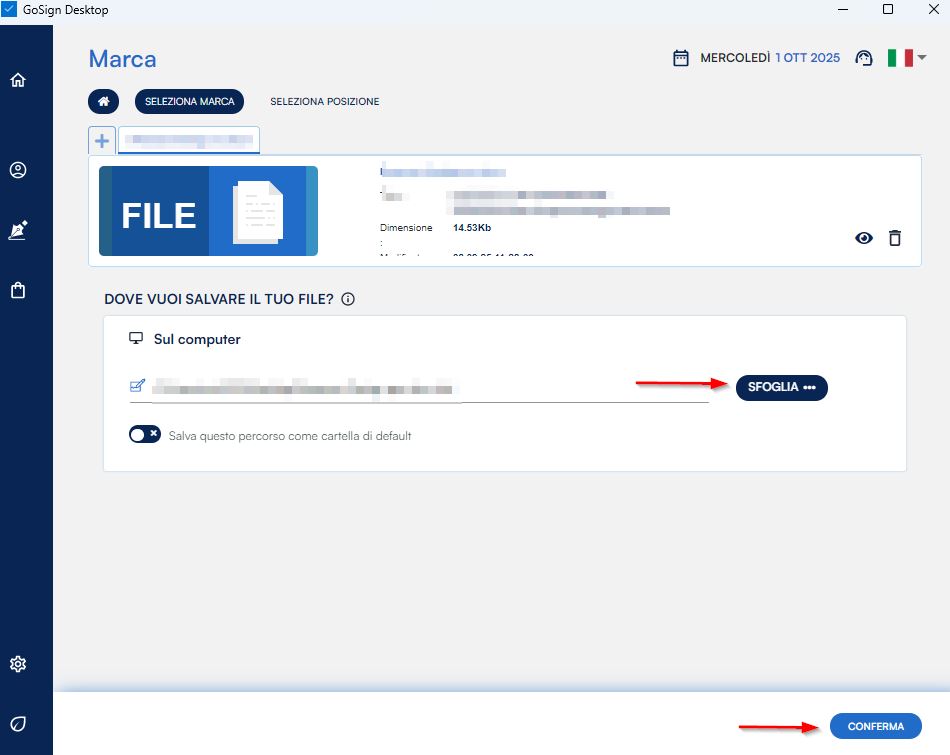
Task: Add a new file with plus button
Action: (102, 140)
